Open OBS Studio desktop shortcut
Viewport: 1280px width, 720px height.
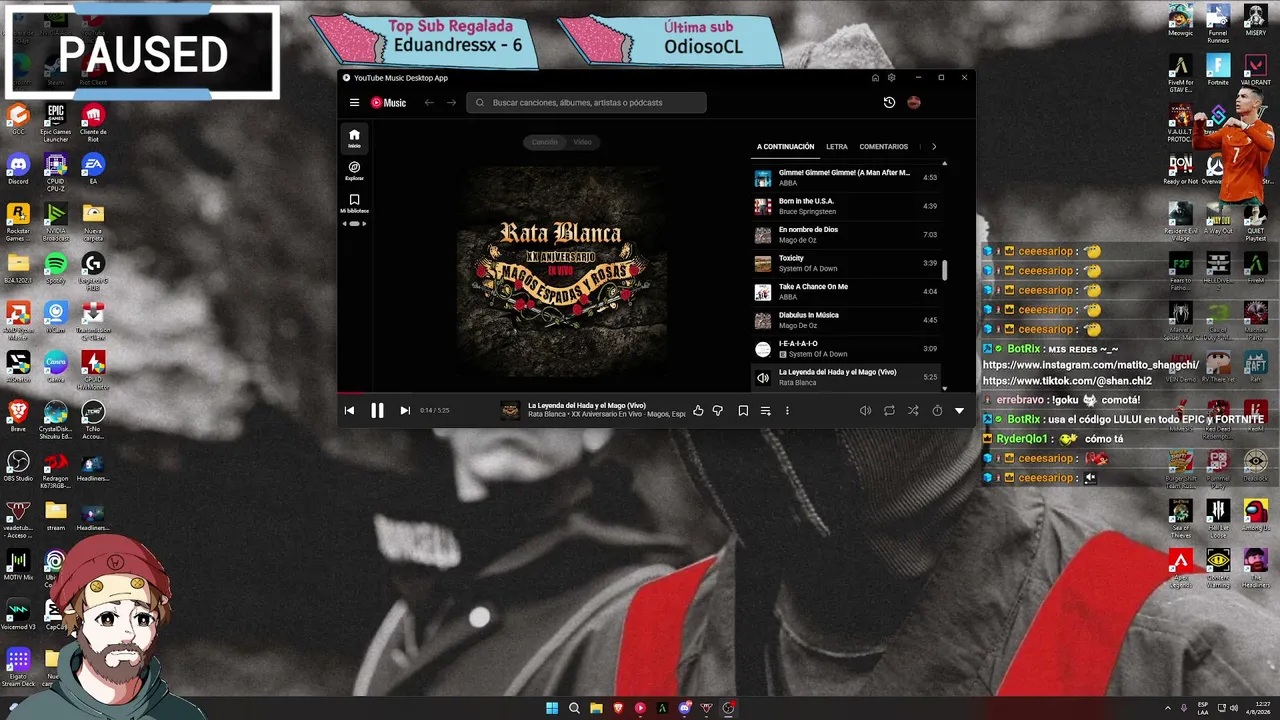(18, 465)
